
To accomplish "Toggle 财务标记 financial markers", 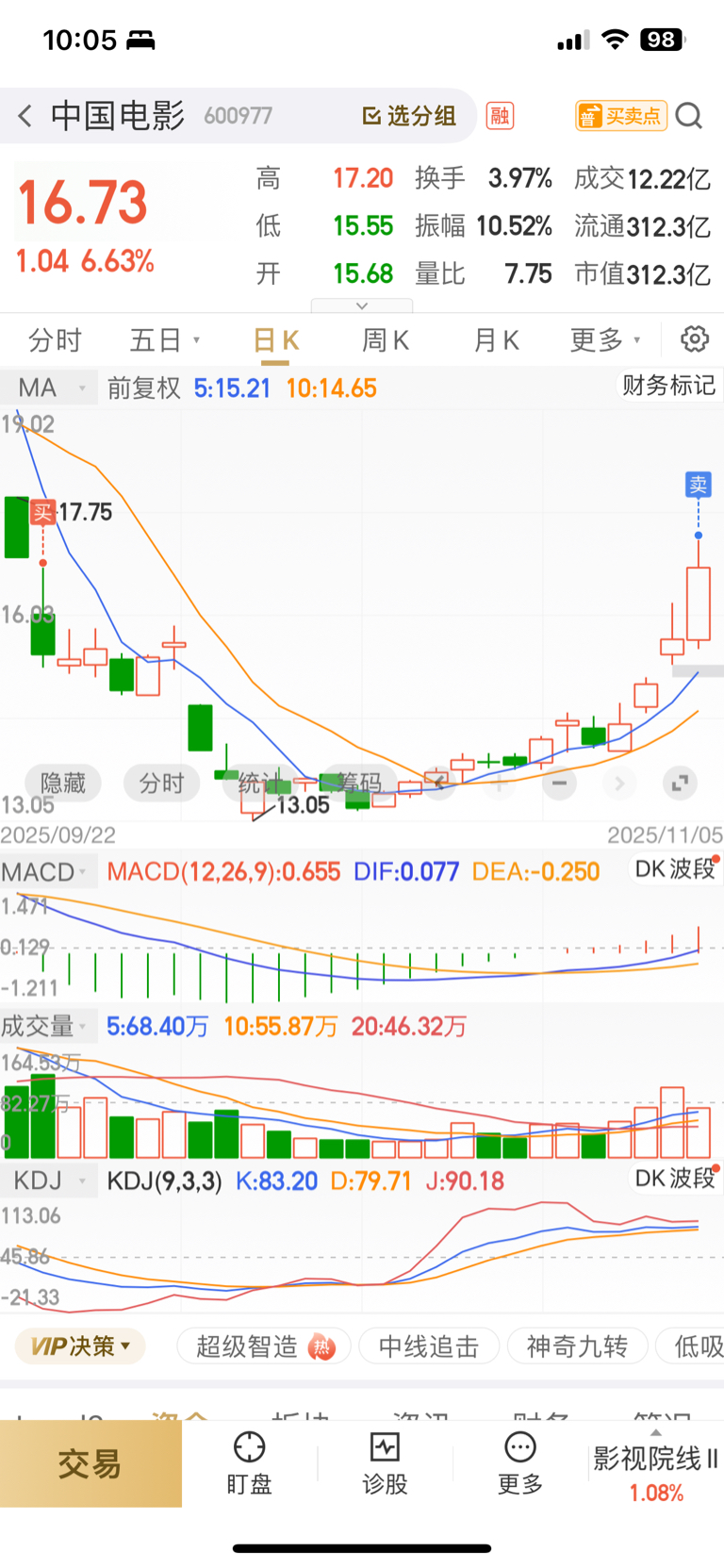I will 668,386.
